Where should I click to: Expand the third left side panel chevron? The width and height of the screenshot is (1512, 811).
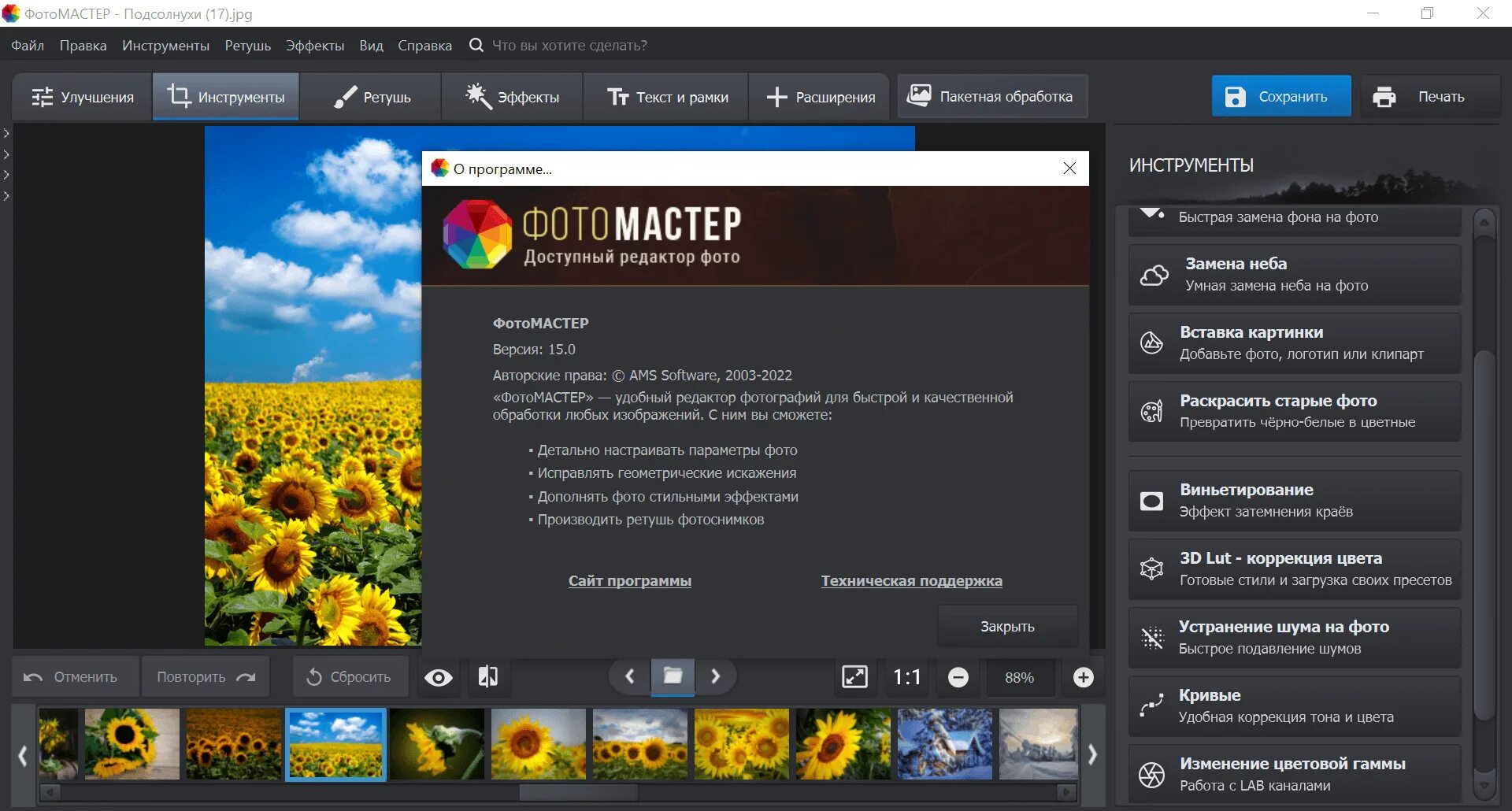tap(6, 175)
